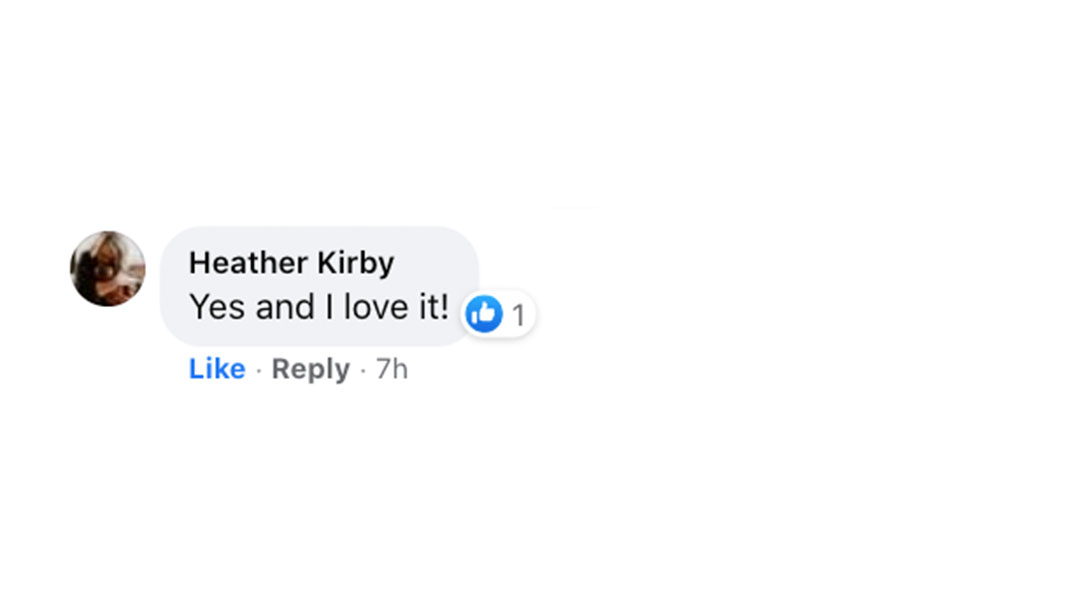
Task: Click the word "love" in the comment
Action: (373, 308)
